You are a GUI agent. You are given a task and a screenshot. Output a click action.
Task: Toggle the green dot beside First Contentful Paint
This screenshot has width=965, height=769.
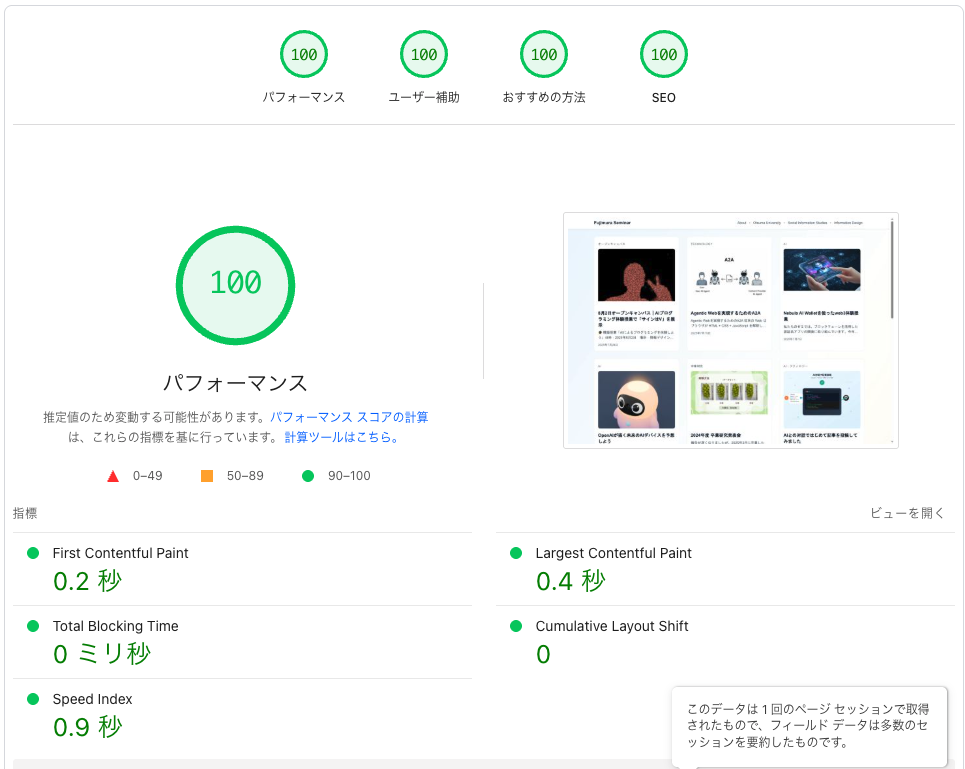(x=33, y=553)
